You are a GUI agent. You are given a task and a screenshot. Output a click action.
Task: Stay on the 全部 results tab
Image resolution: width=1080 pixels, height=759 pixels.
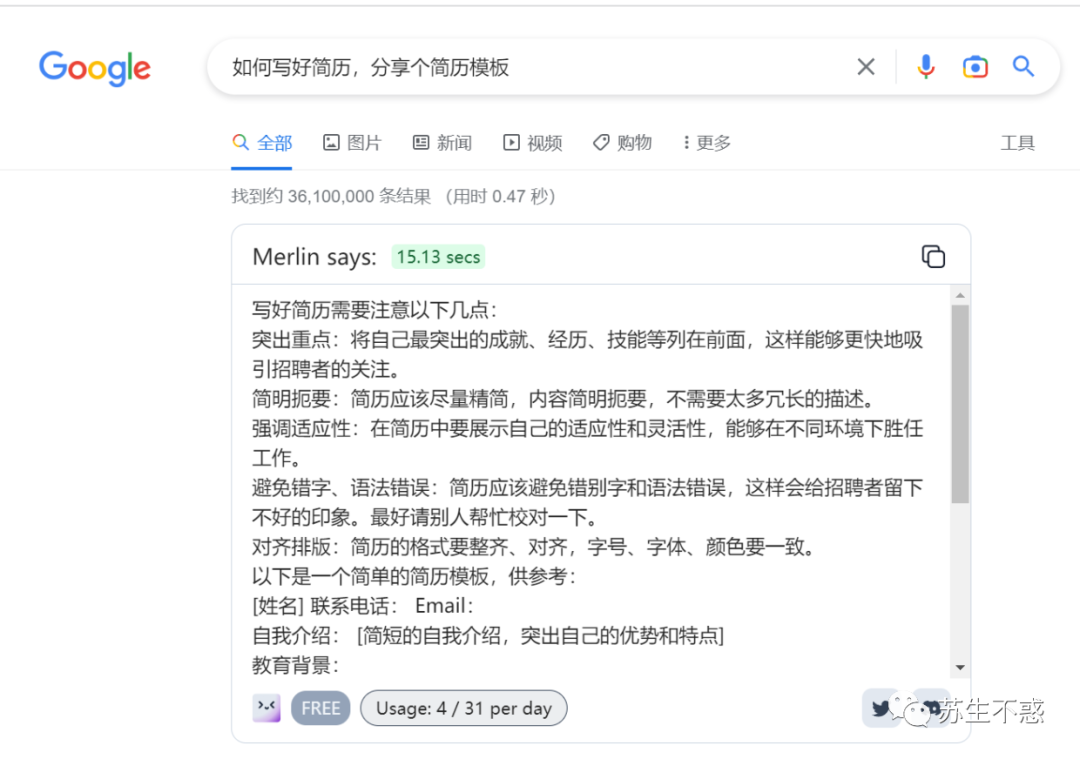pyautogui.click(x=261, y=143)
